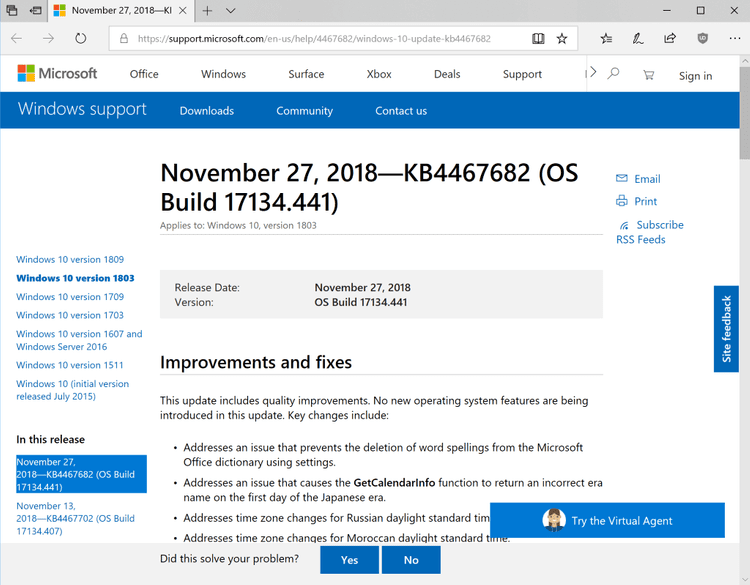Open a new tab with plus icon
This screenshot has height=585, width=750.
[207, 11]
